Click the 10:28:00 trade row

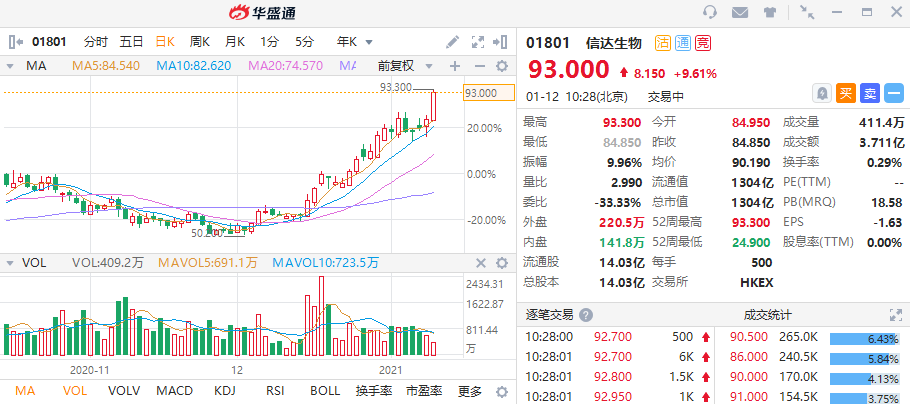pyautogui.click(x=617, y=337)
